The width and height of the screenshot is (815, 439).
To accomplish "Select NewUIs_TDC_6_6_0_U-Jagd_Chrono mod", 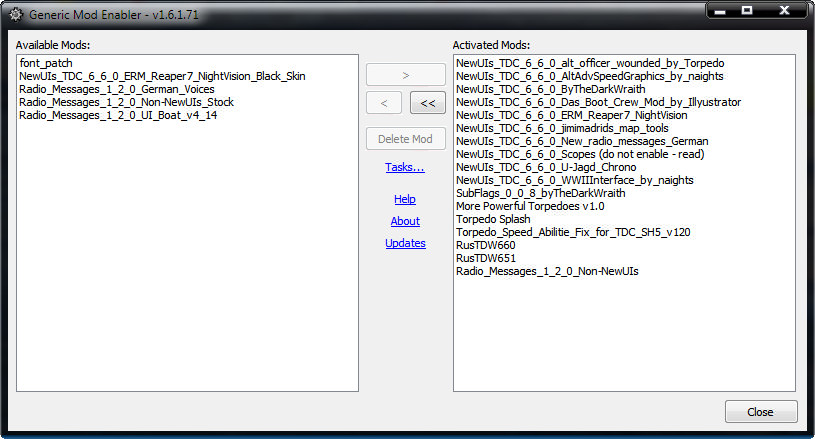I will coord(546,167).
